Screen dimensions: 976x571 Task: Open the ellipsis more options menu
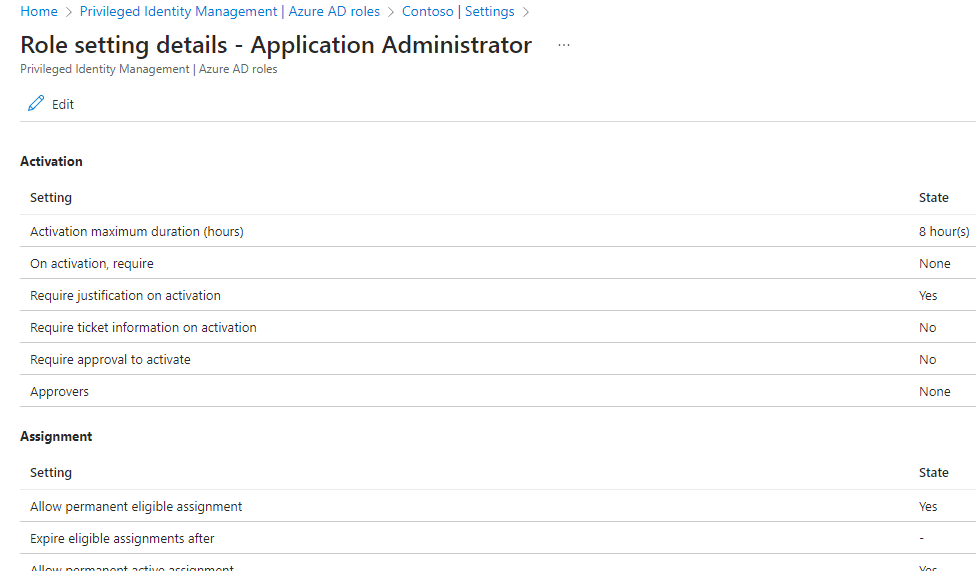click(563, 45)
